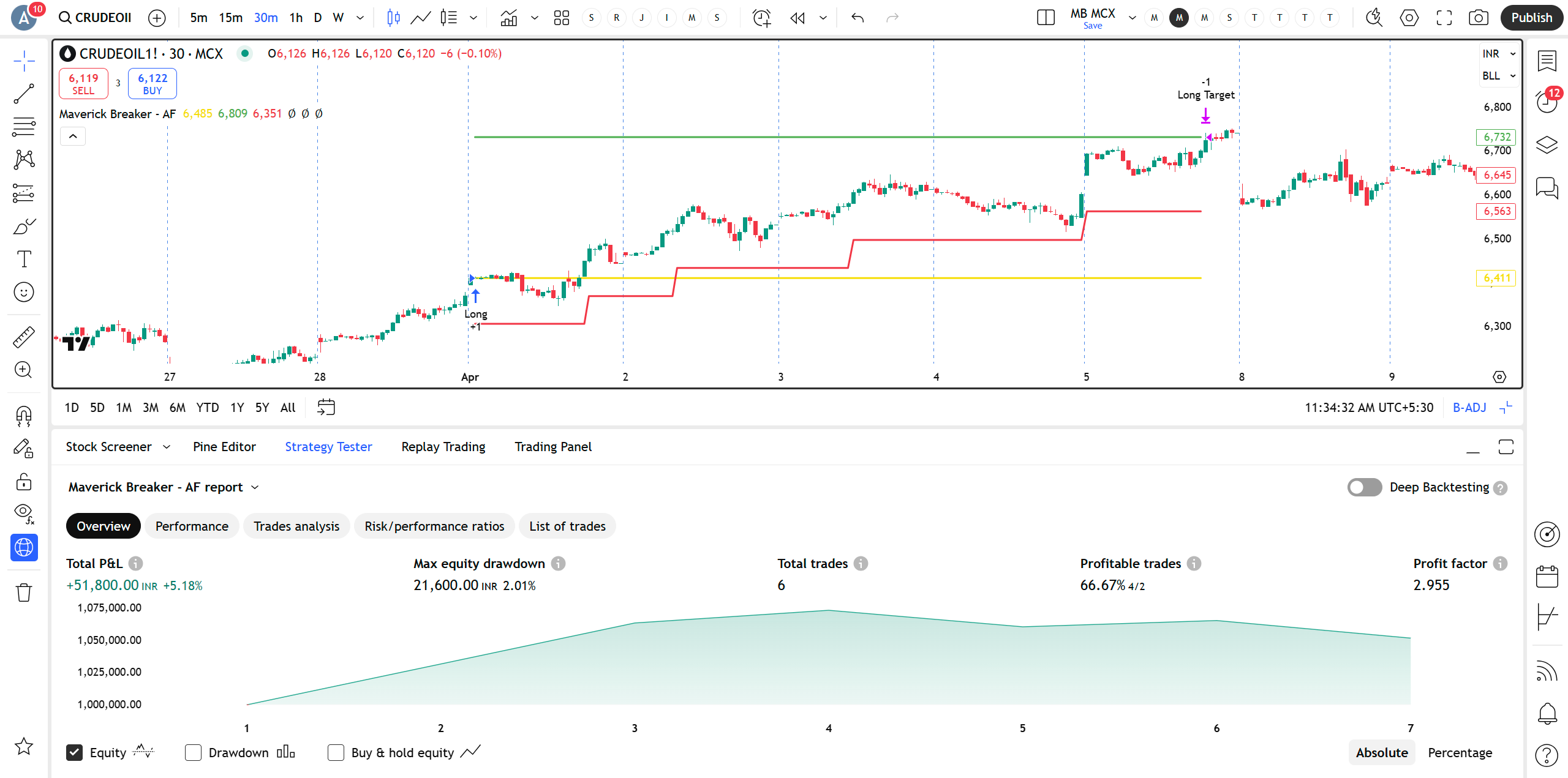Image resolution: width=1568 pixels, height=778 pixels.
Task: Activate the zoom in tool
Action: (x=24, y=370)
